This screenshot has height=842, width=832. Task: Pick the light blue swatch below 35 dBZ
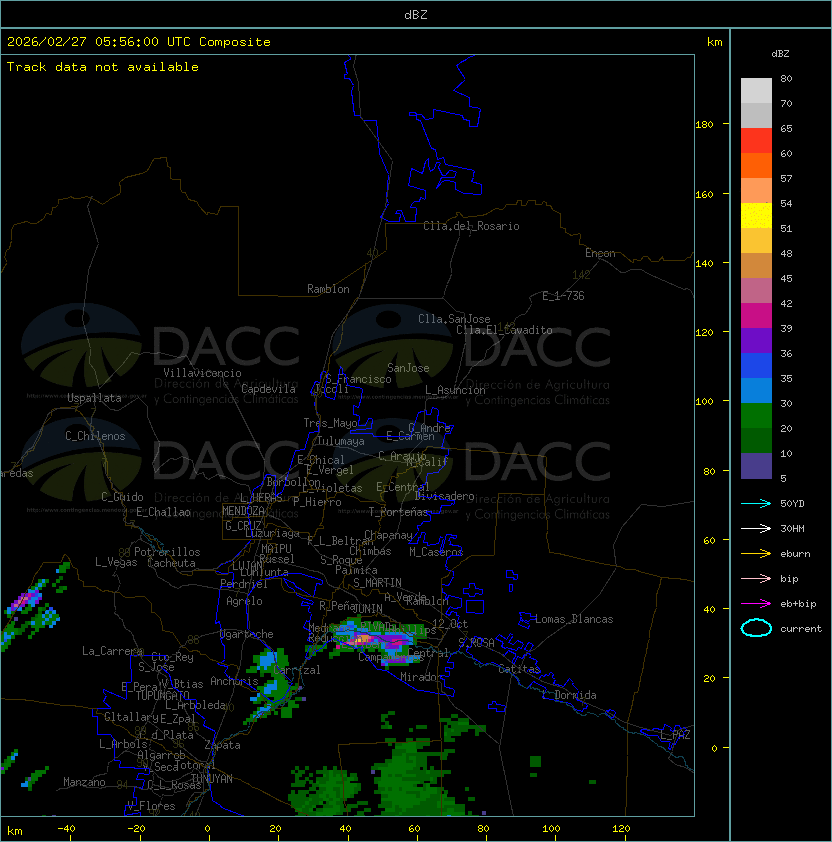click(x=756, y=391)
